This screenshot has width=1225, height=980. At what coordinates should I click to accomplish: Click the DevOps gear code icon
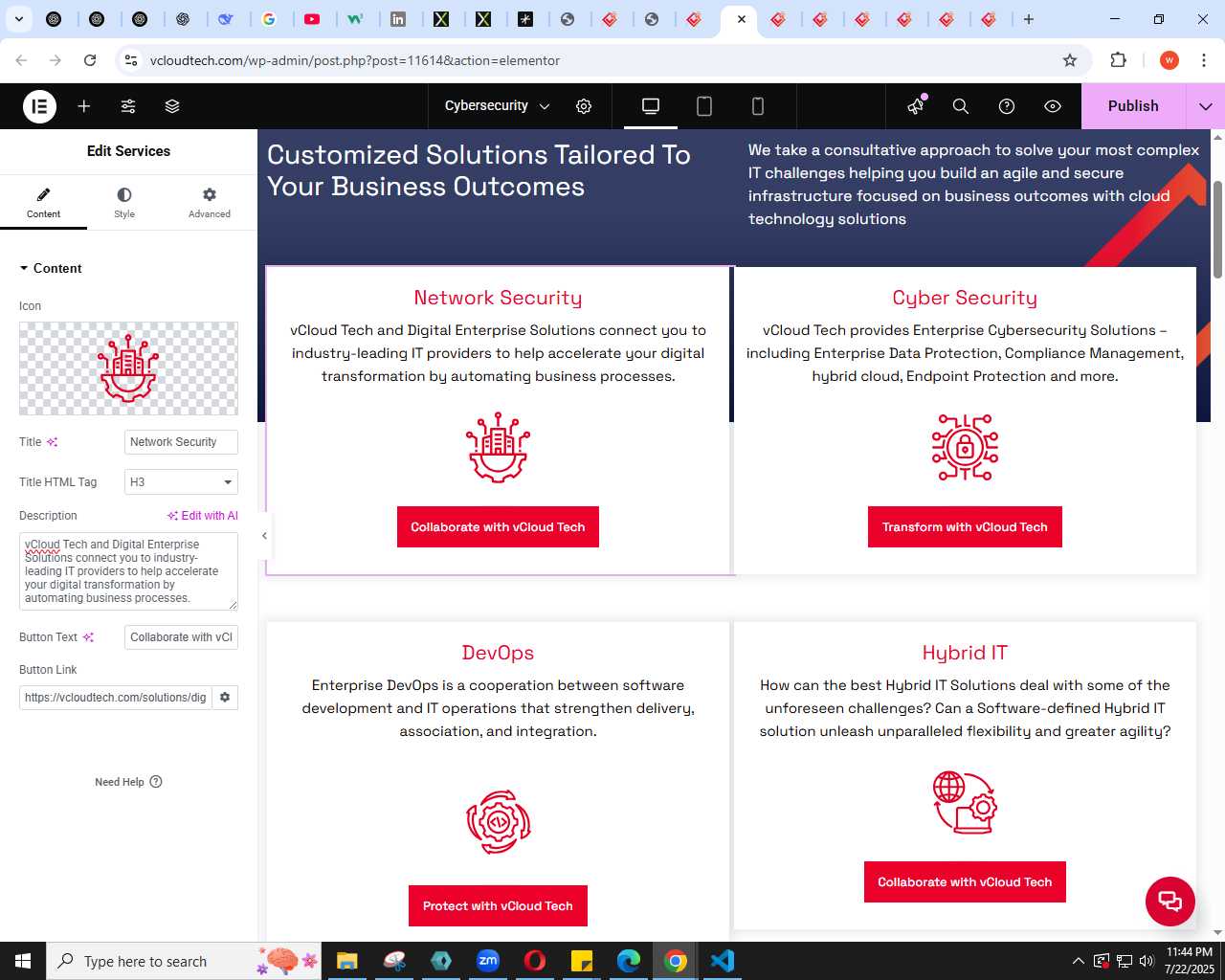pyautogui.click(x=498, y=822)
